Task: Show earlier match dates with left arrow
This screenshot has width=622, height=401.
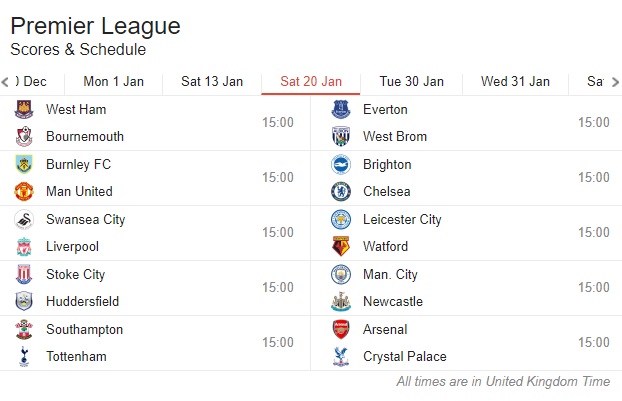Action: tap(5, 82)
